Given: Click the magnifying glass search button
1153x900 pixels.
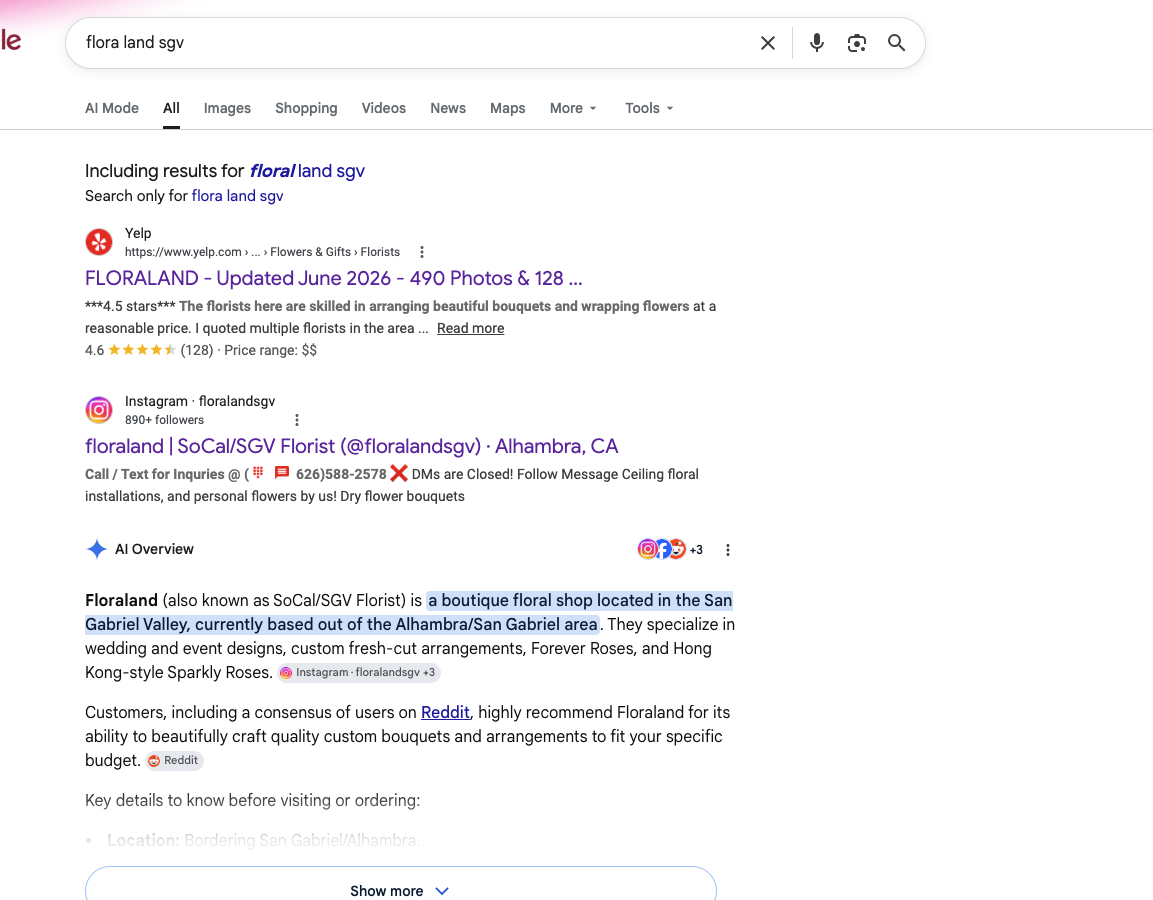Looking at the screenshot, I should (x=896, y=43).
